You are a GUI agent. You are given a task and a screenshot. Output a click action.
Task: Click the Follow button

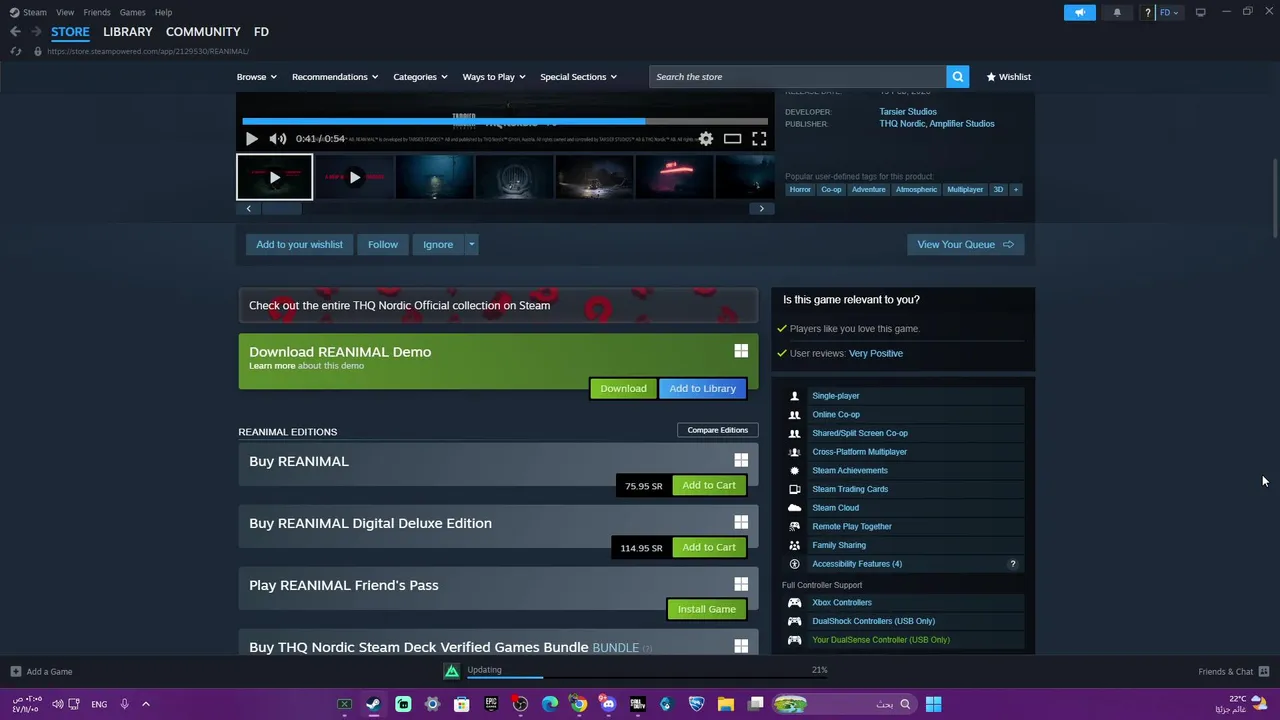383,245
